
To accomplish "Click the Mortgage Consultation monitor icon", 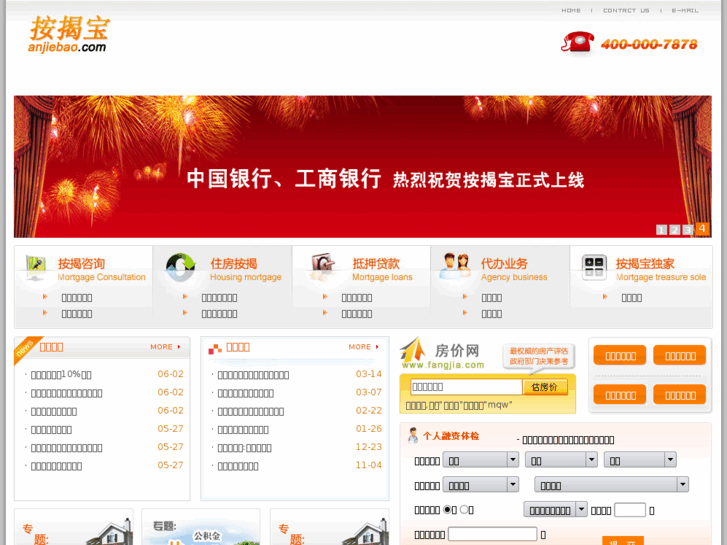I will click(36, 268).
